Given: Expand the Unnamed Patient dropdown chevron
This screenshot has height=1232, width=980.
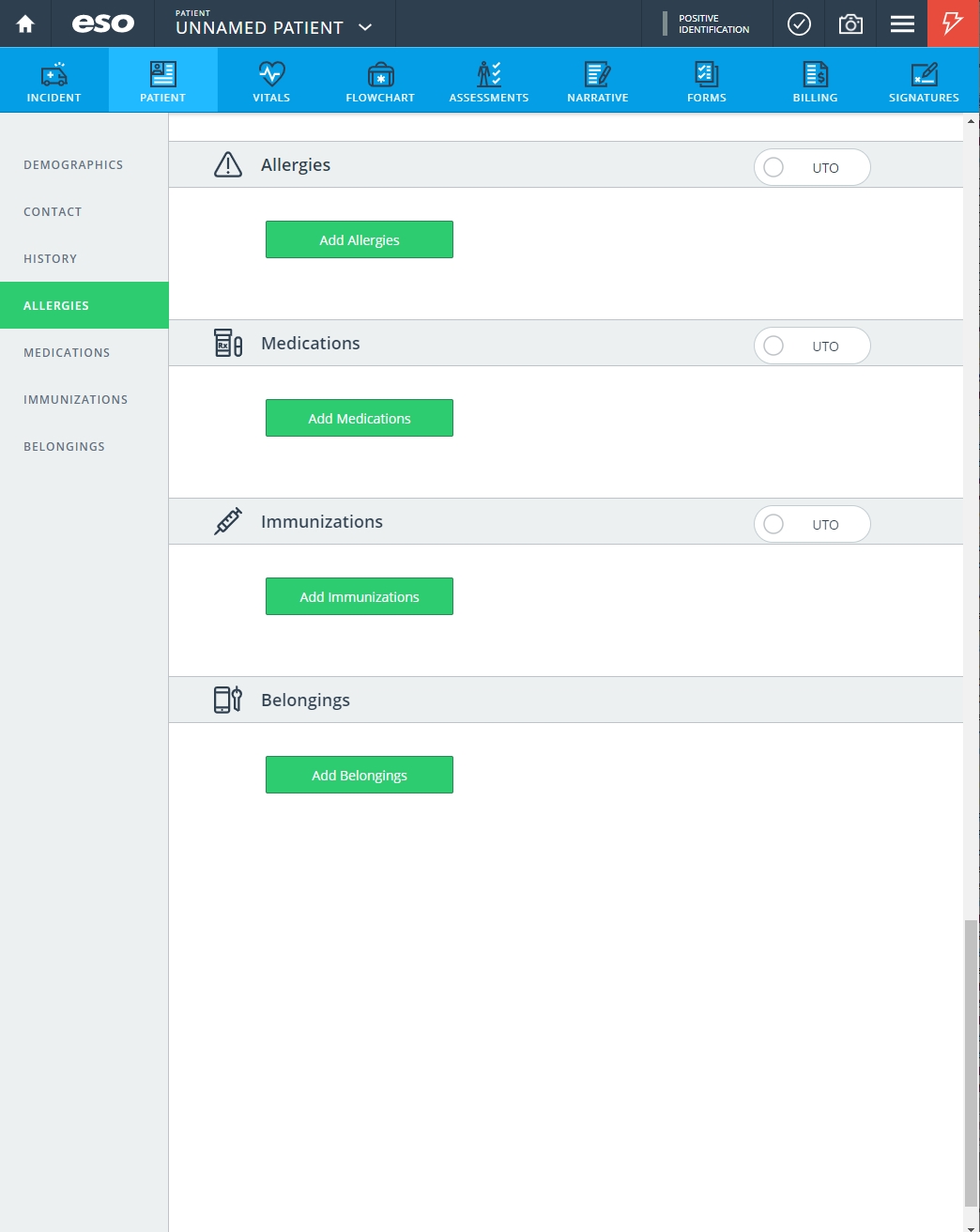Looking at the screenshot, I should 366,27.
